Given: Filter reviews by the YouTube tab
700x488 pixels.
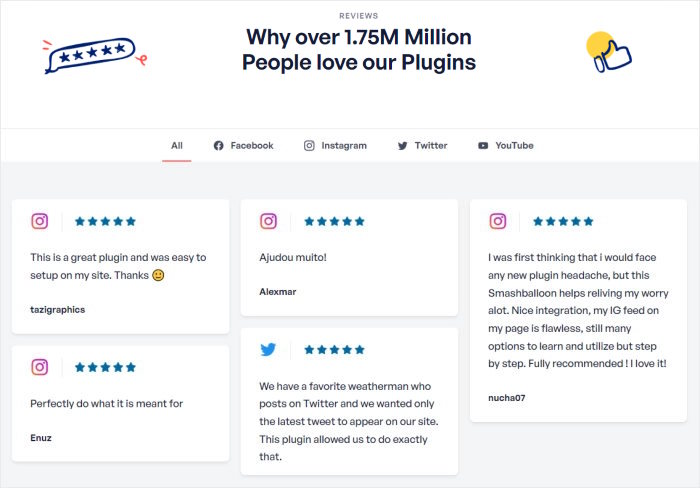Looking at the screenshot, I should pyautogui.click(x=505, y=145).
